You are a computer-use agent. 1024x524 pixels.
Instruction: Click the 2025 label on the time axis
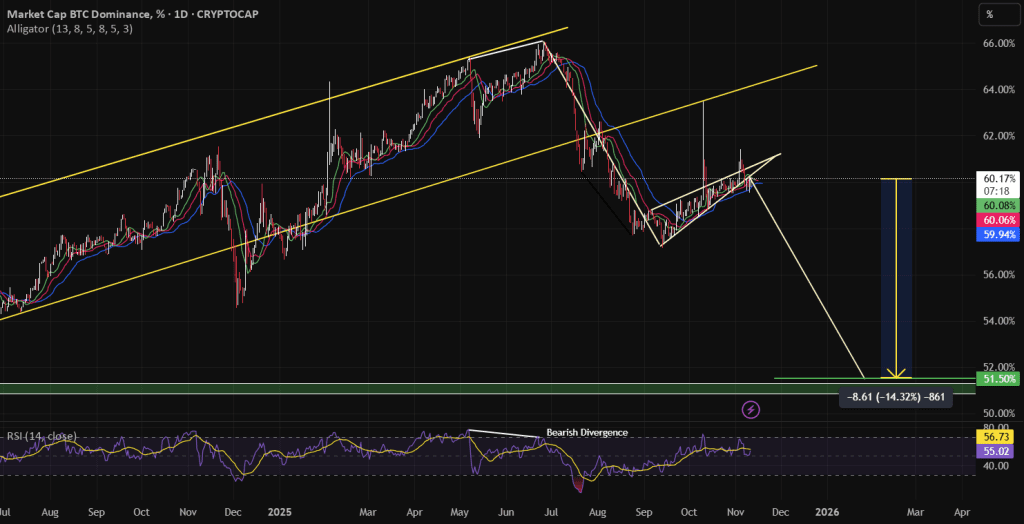pos(279,510)
